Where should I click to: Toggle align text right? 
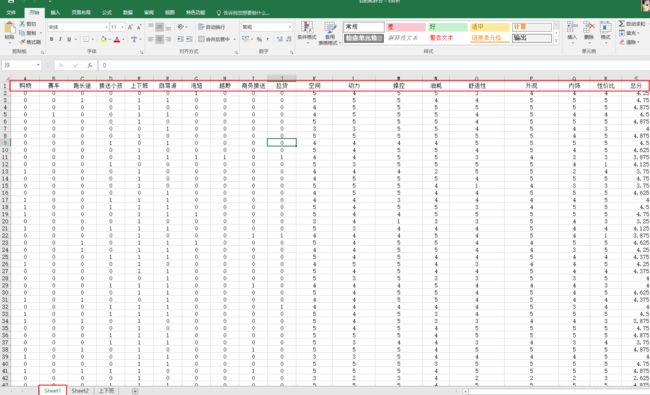click(x=168, y=39)
